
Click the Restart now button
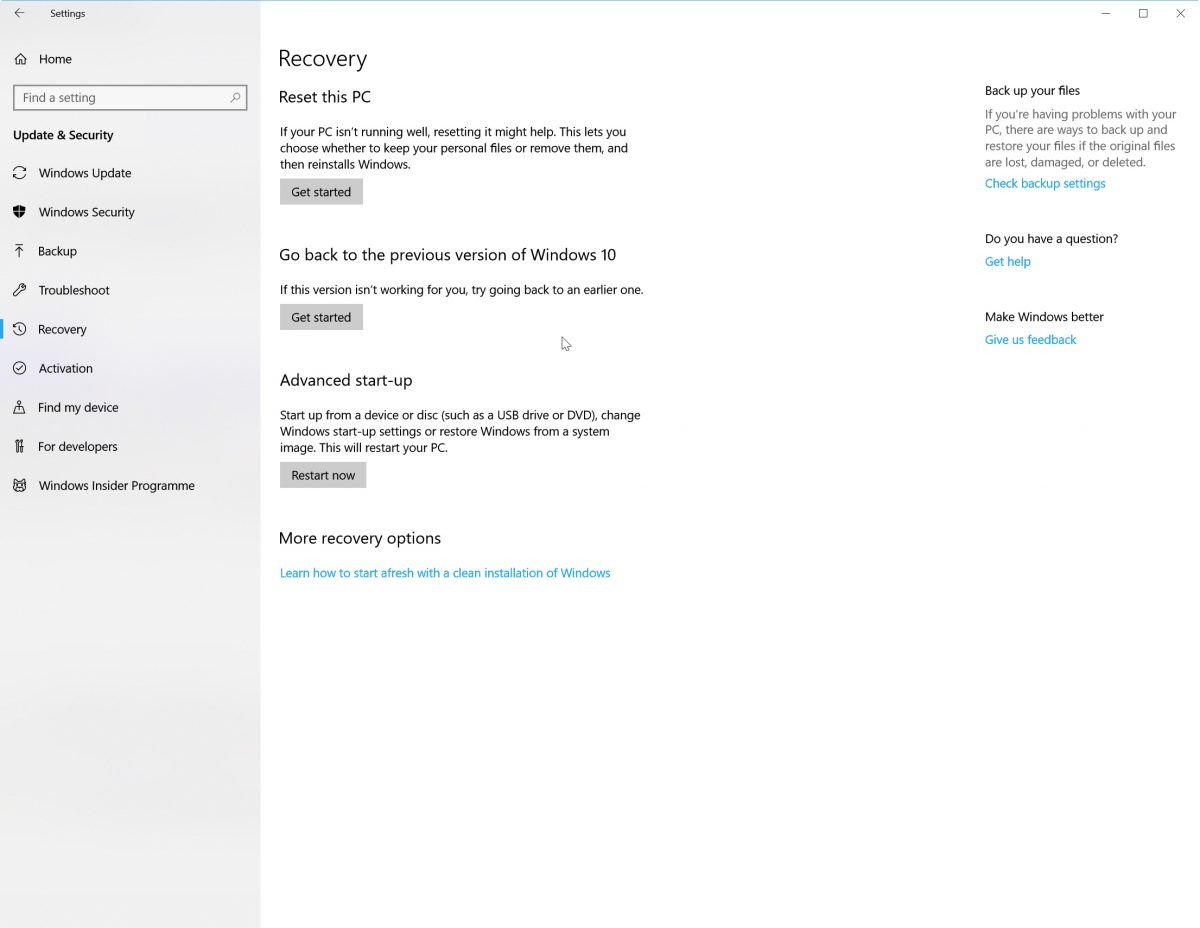pyautogui.click(x=323, y=475)
